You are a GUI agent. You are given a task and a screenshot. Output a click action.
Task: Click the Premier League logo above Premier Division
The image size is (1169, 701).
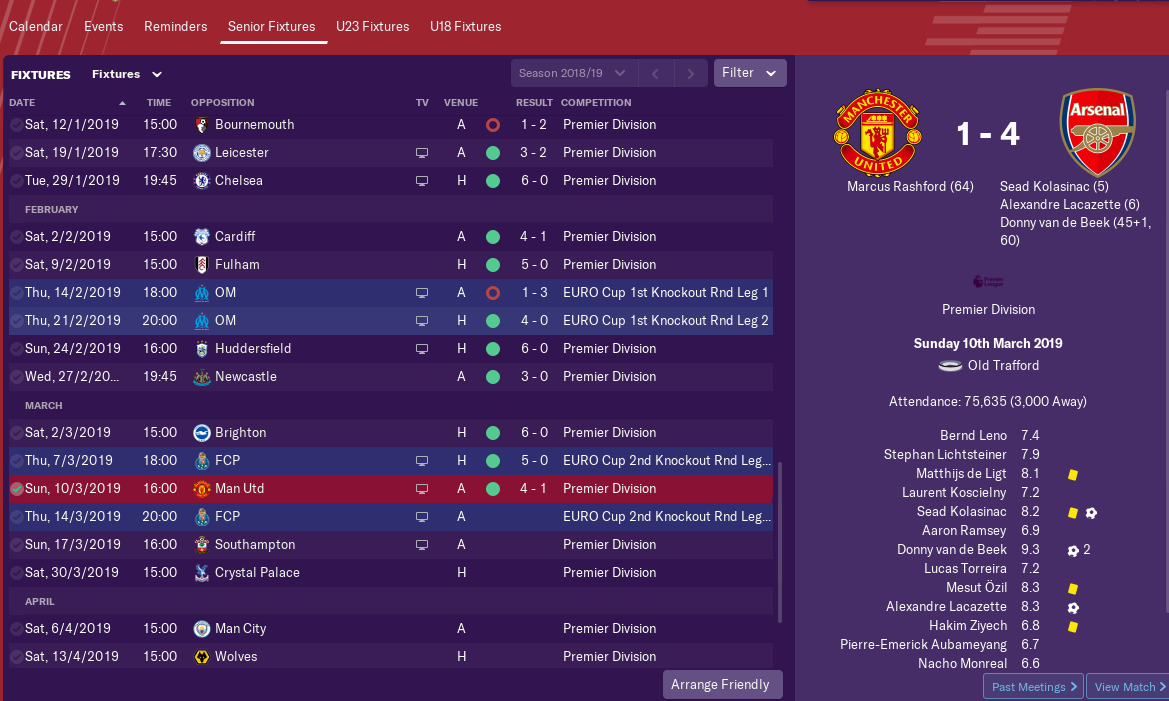[988, 282]
